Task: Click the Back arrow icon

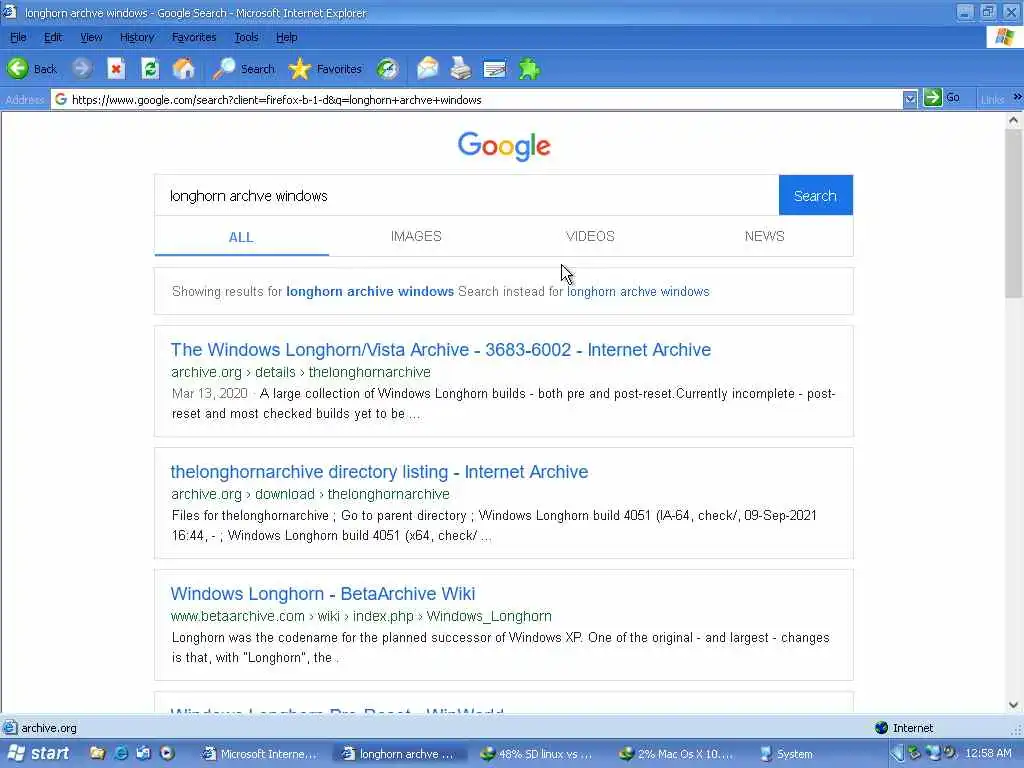Action: [18, 68]
